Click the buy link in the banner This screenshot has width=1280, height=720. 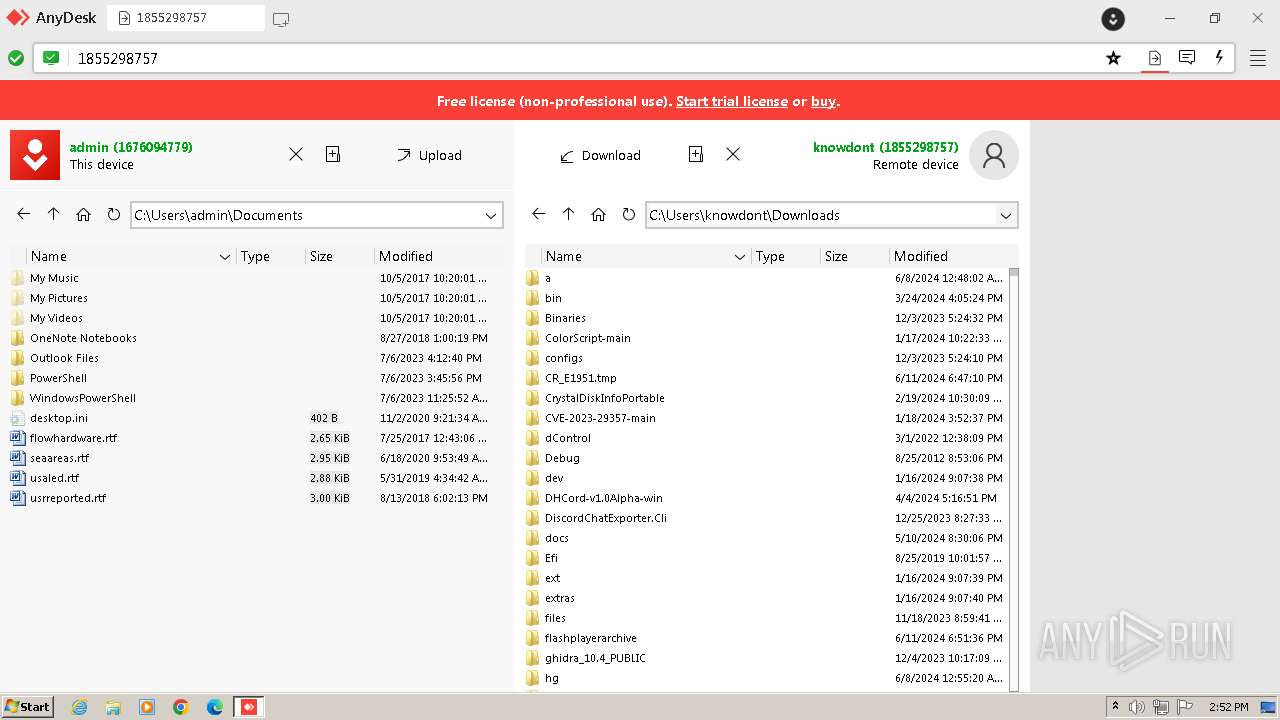(x=823, y=101)
